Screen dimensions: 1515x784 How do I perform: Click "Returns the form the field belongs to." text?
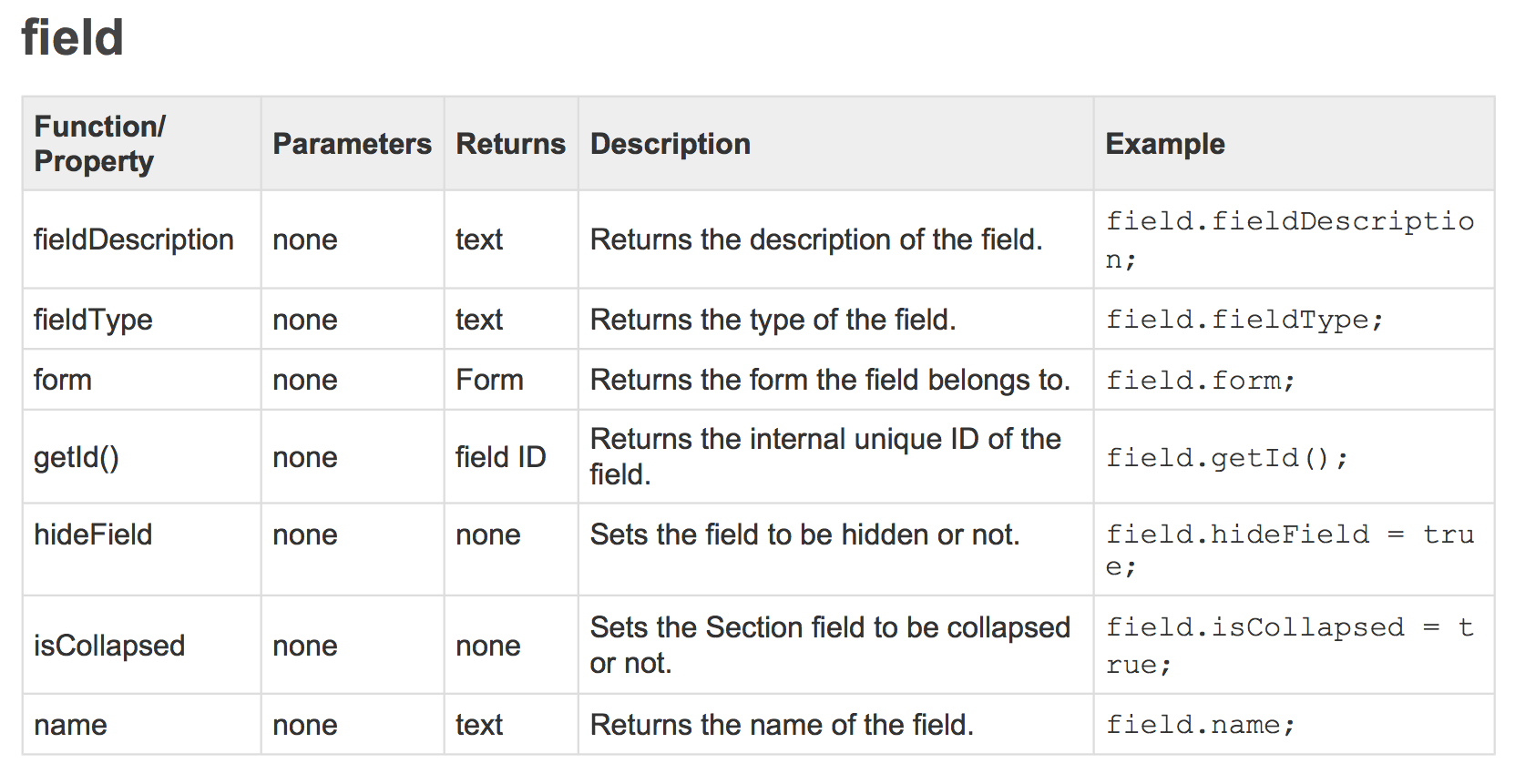coord(830,380)
